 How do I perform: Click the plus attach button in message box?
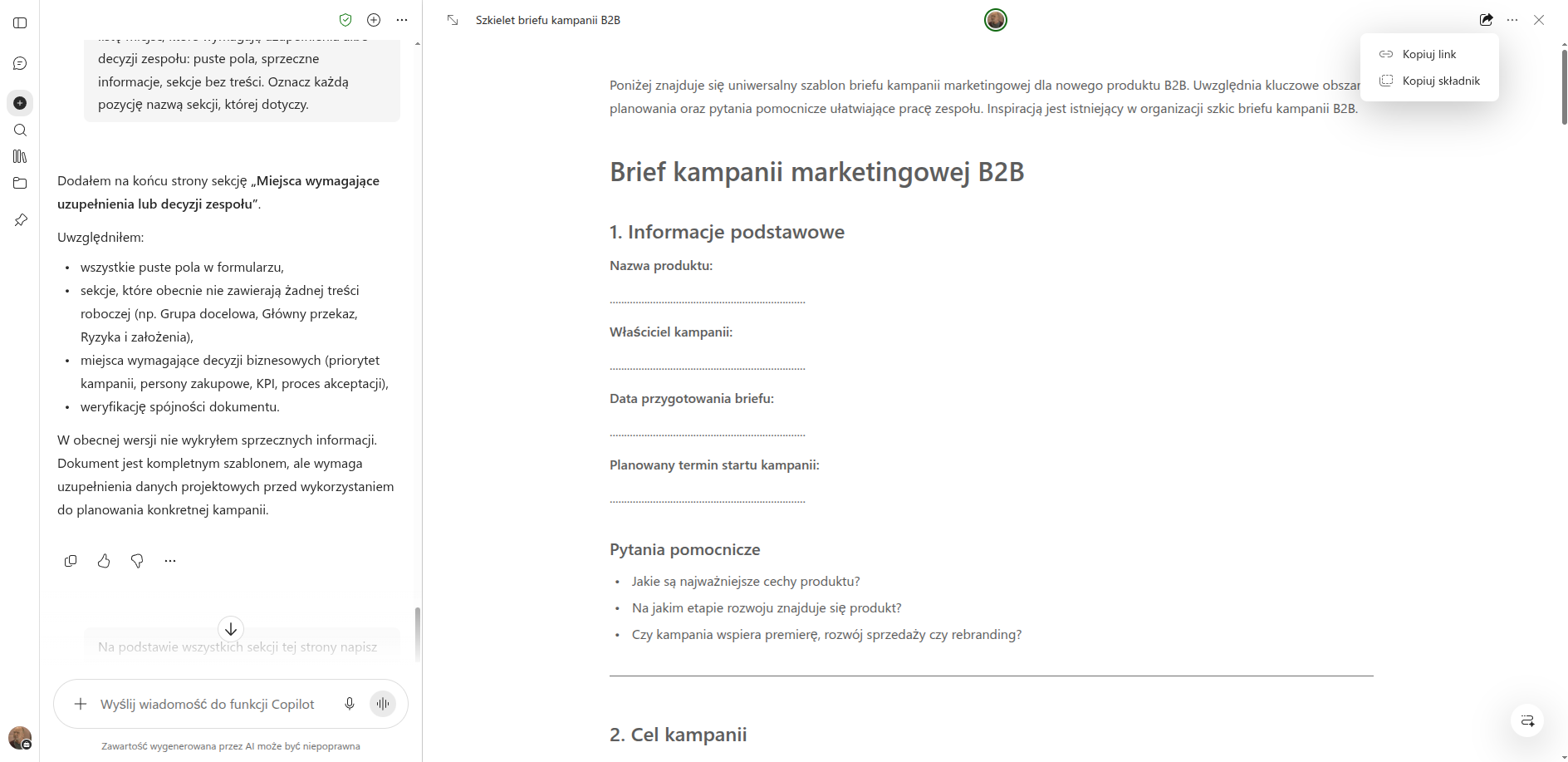[80, 704]
